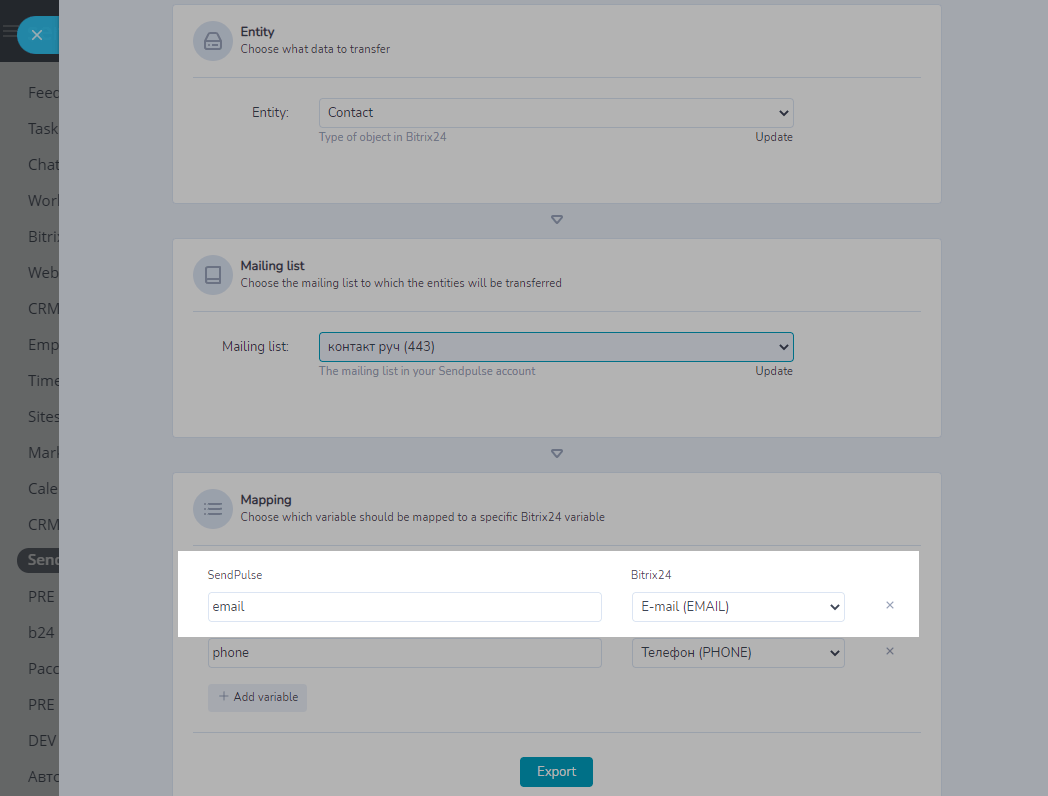Viewport: 1048px width, 796px height.
Task: Focus the phone SendPulse variable field
Action: pos(404,653)
